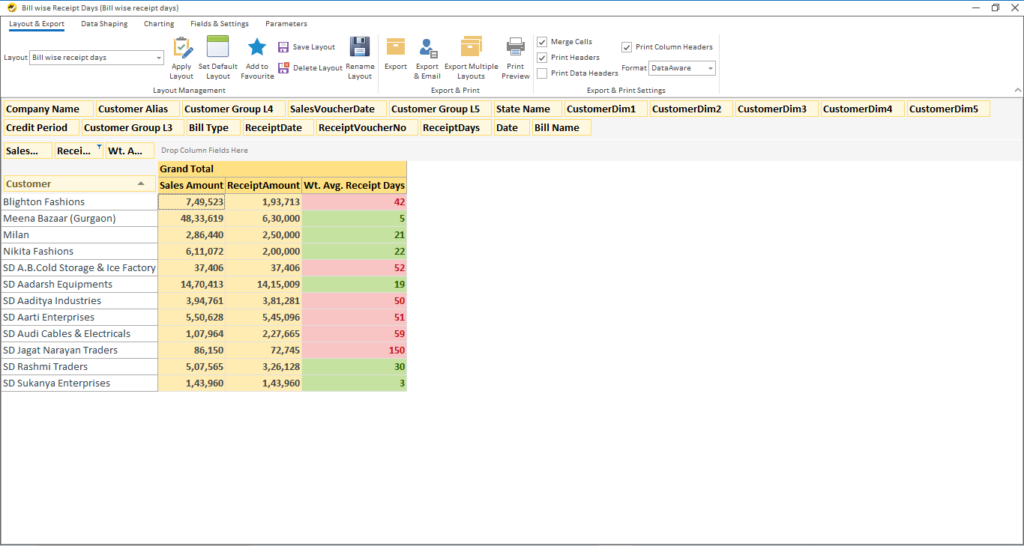Switch to the Data Shaping tab
The width and height of the screenshot is (1024, 546).
click(x=102, y=23)
